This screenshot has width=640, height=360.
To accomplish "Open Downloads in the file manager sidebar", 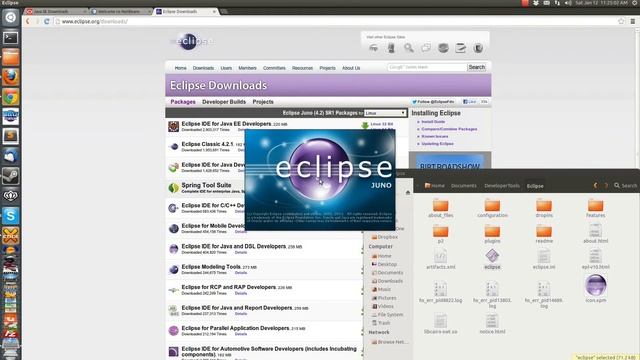I will 387,281.
